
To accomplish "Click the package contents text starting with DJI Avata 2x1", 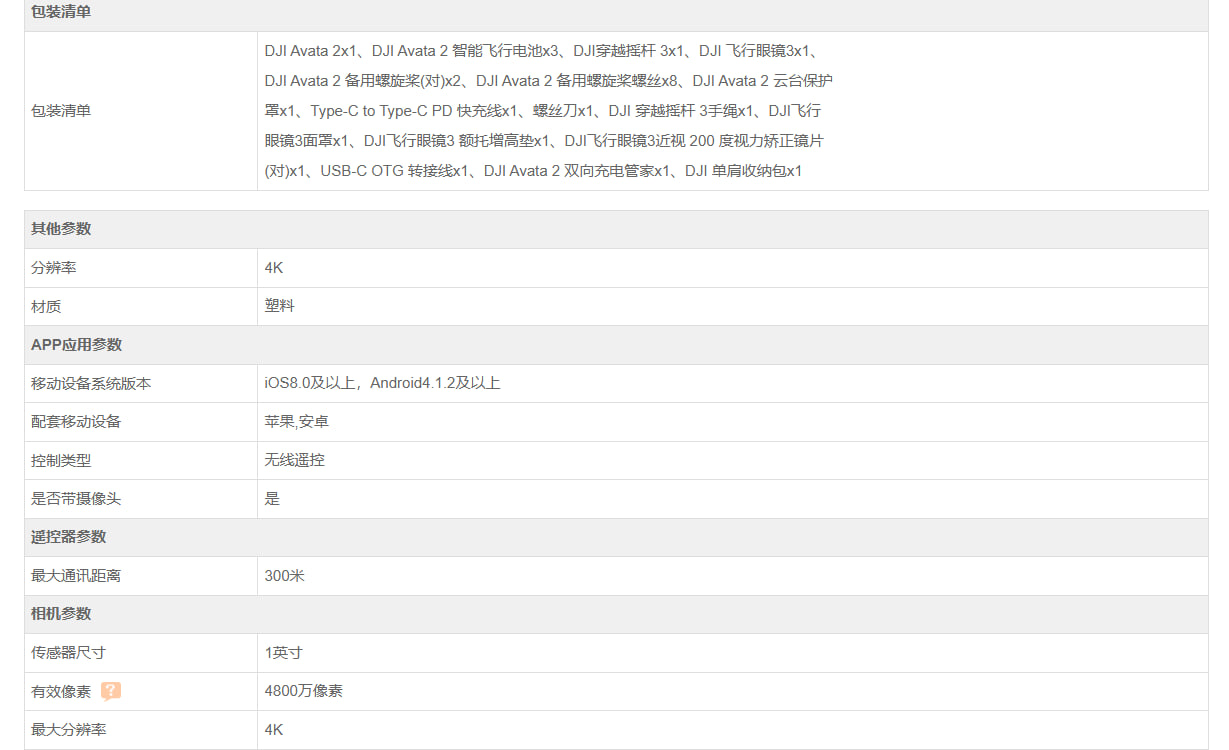I will pos(548,111).
